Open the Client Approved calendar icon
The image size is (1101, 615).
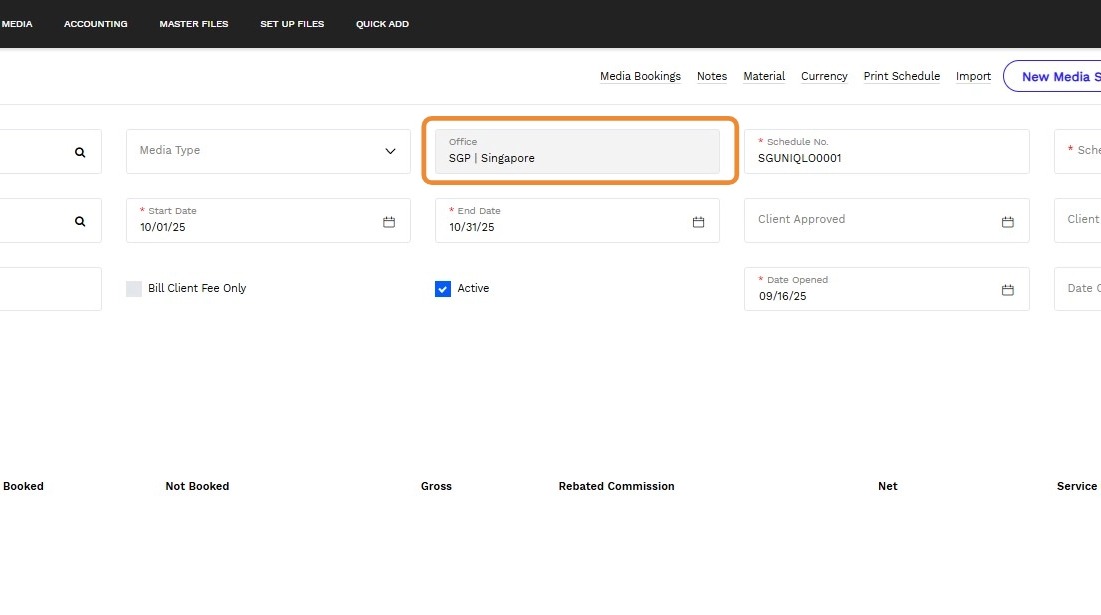(1008, 221)
